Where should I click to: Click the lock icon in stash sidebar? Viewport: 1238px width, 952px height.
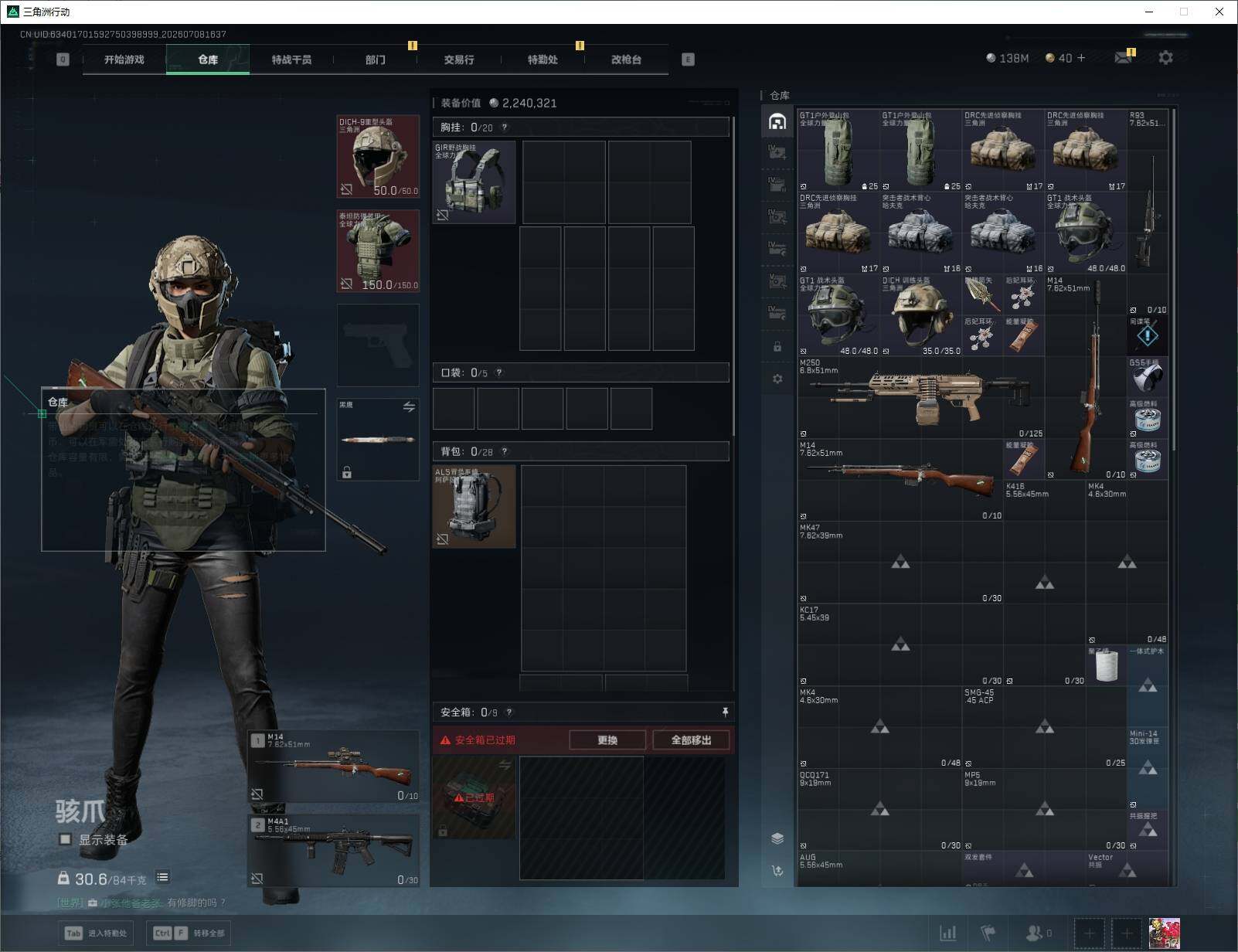(x=777, y=347)
